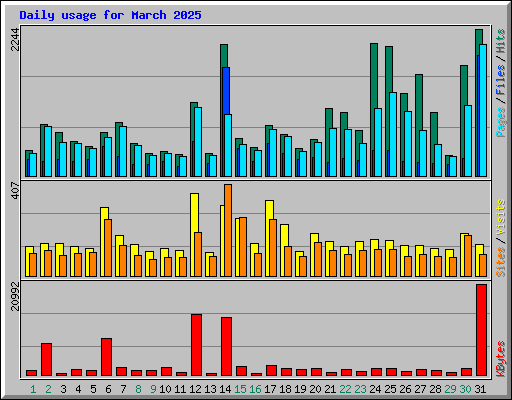Click day label '21' on the x-axis
The width and height of the screenshot is (512, 400).
(330, 389)
